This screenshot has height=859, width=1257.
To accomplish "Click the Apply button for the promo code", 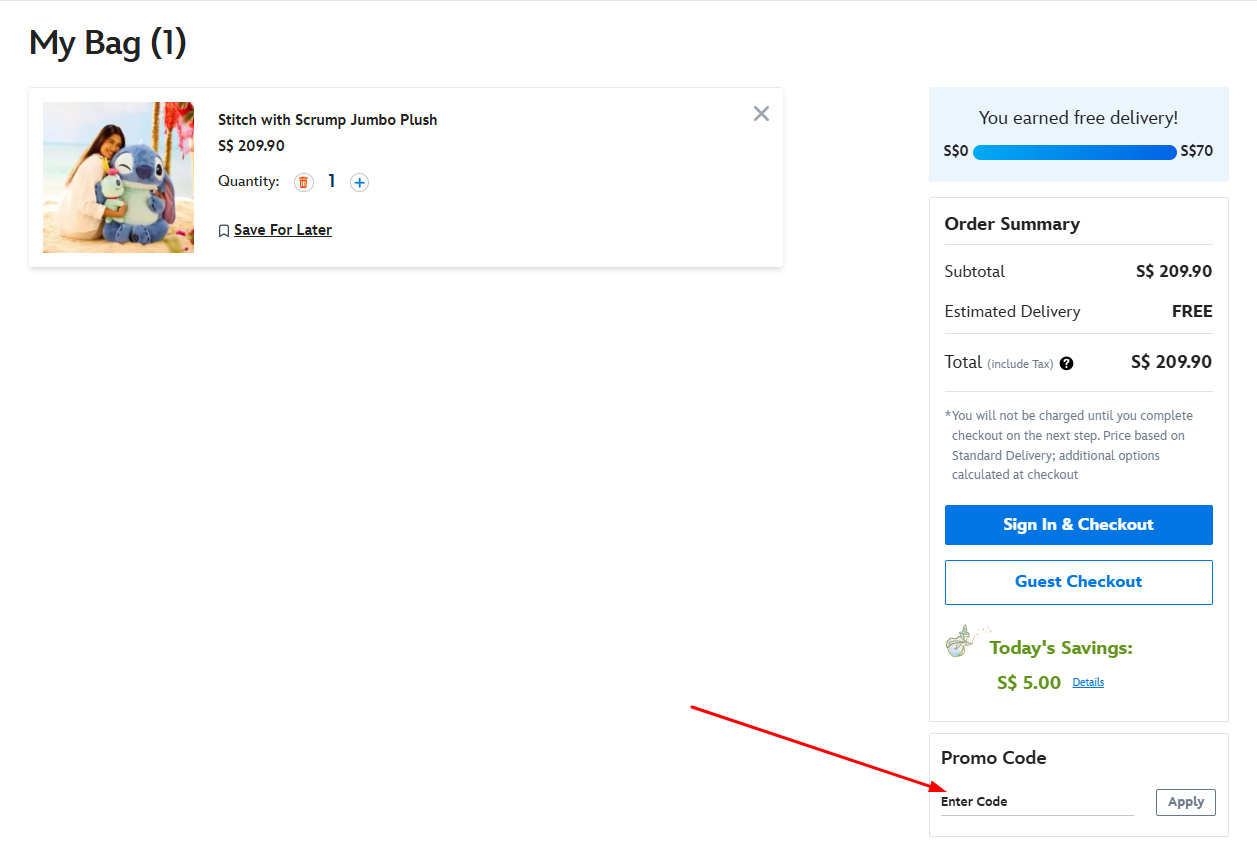I will click(x=1185, y=802).
